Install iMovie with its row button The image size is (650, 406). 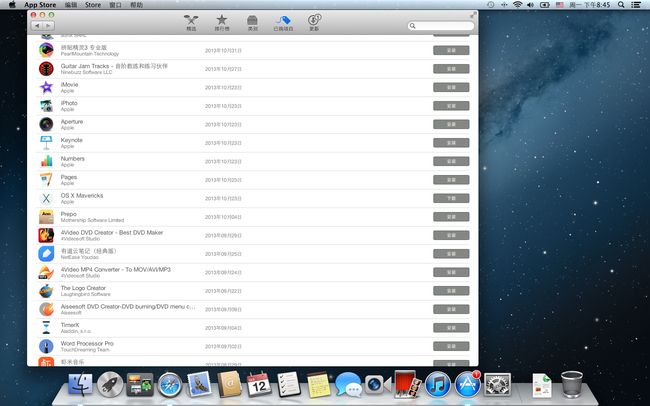point(451,88)
